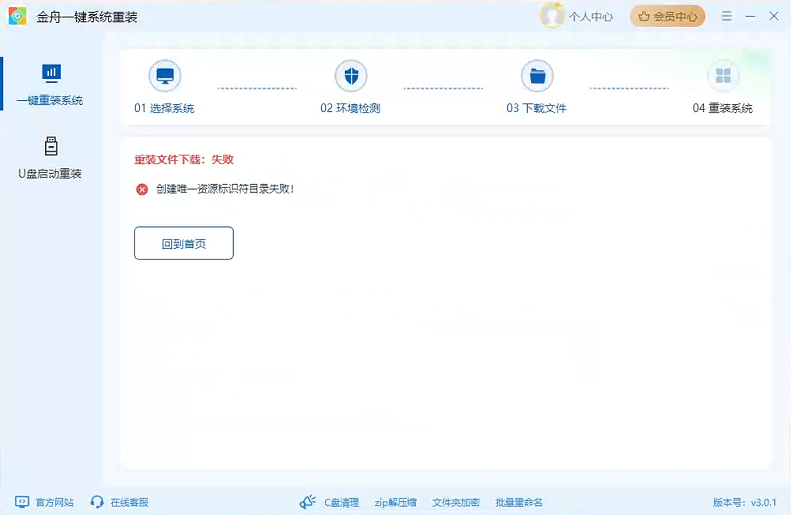
Task: Close the application window
Action: [774, 16]
